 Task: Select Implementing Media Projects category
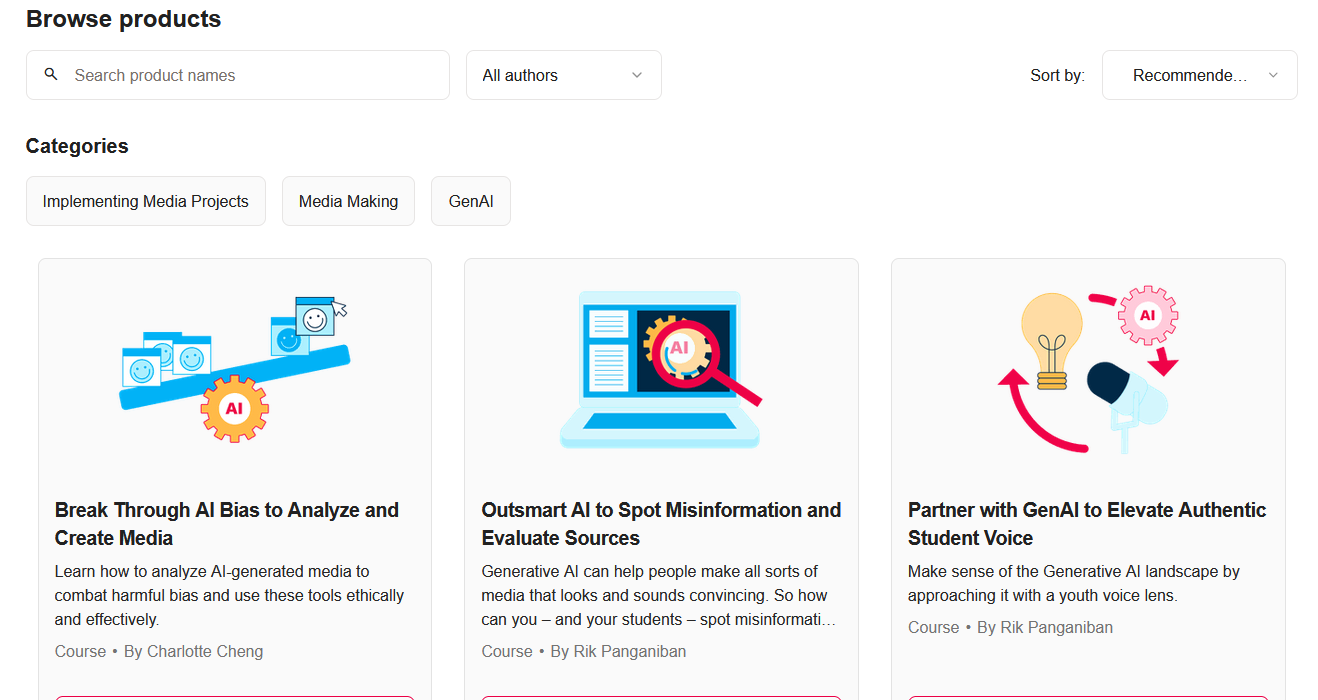pos(146,201)
